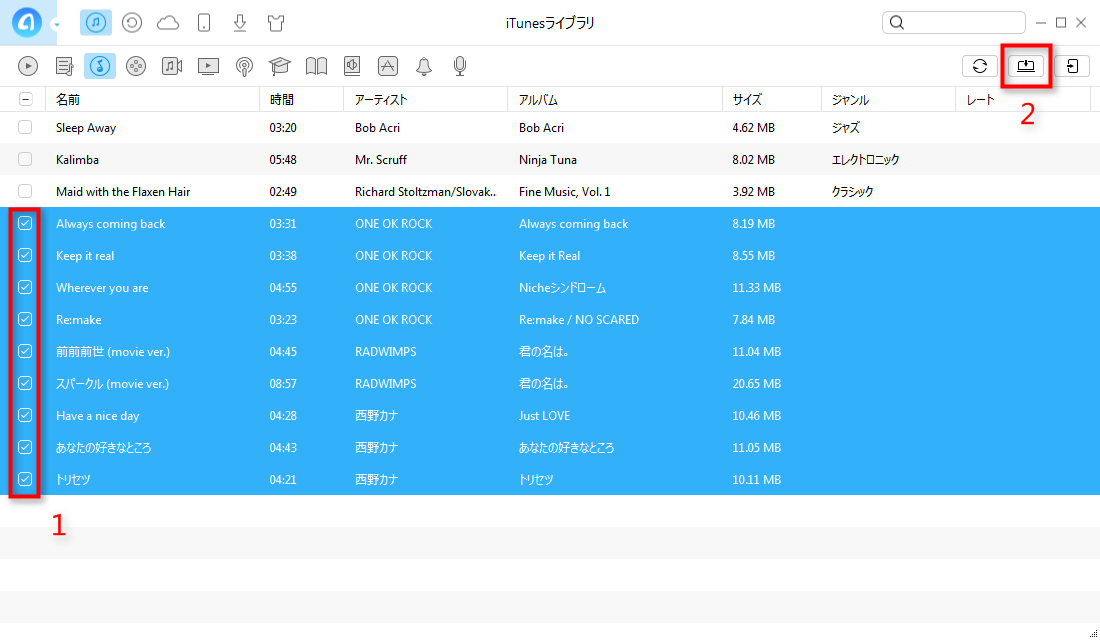Click the album "Nicheシンドローム"
Screen dimensions: 1100x640
(563, 288)
